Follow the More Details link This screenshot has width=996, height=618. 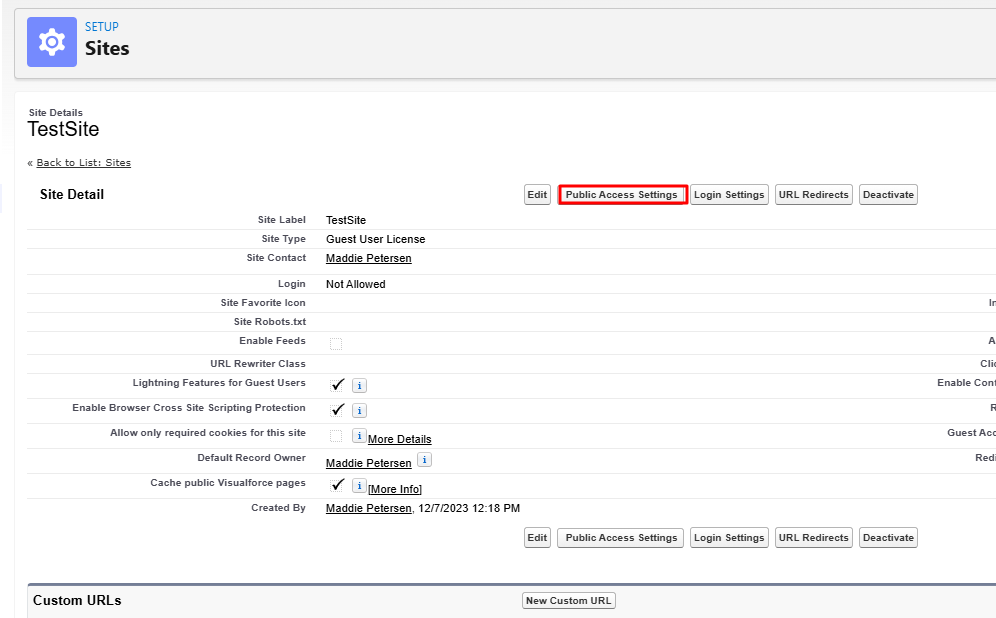tap(400, 439)
